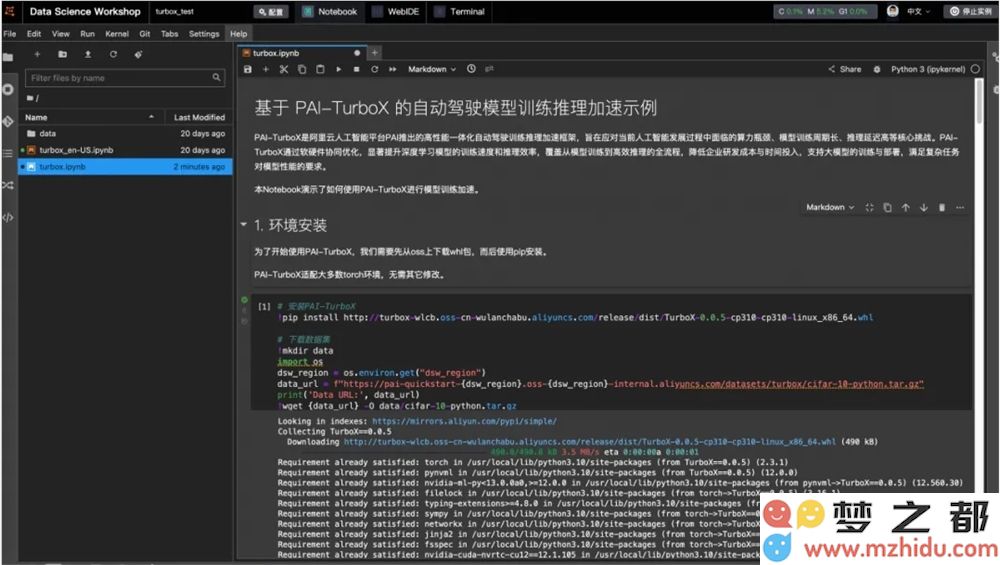Open the Tabs menu
The image size is (1000, 565).
(170, 34)
